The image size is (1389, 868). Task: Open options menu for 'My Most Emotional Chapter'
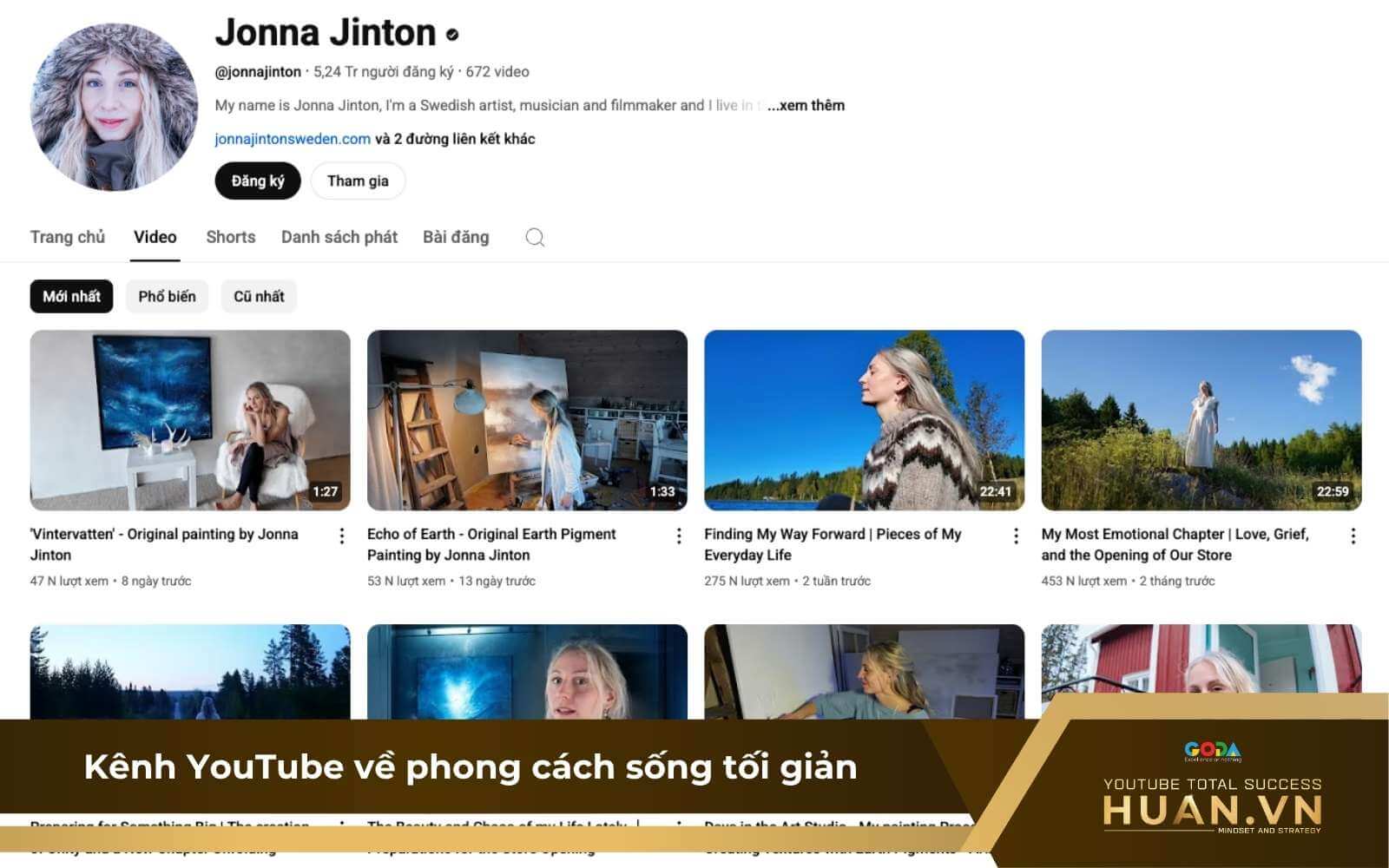point(1353,537)
